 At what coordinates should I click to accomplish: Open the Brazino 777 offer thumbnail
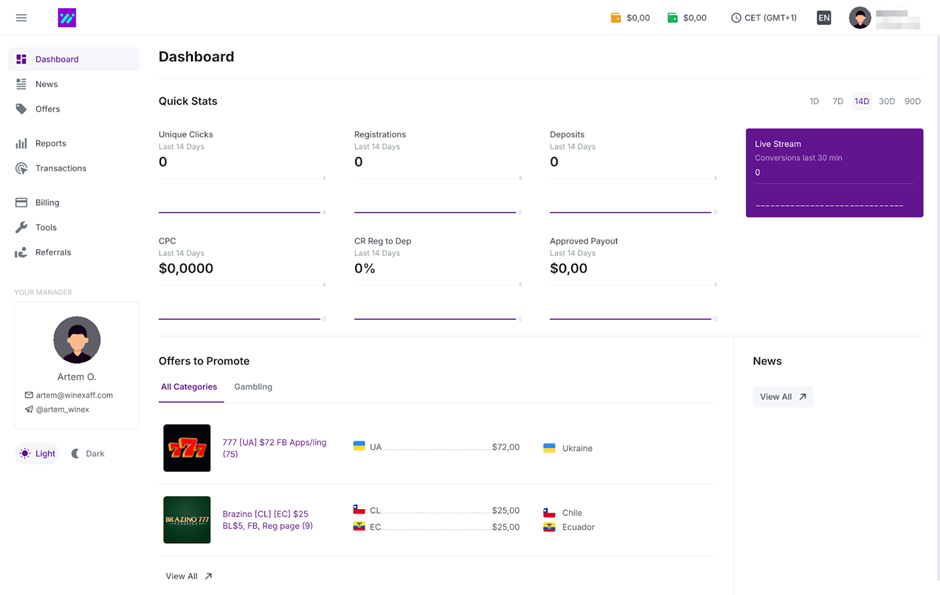pyautogui.click(x=187, y=520)
